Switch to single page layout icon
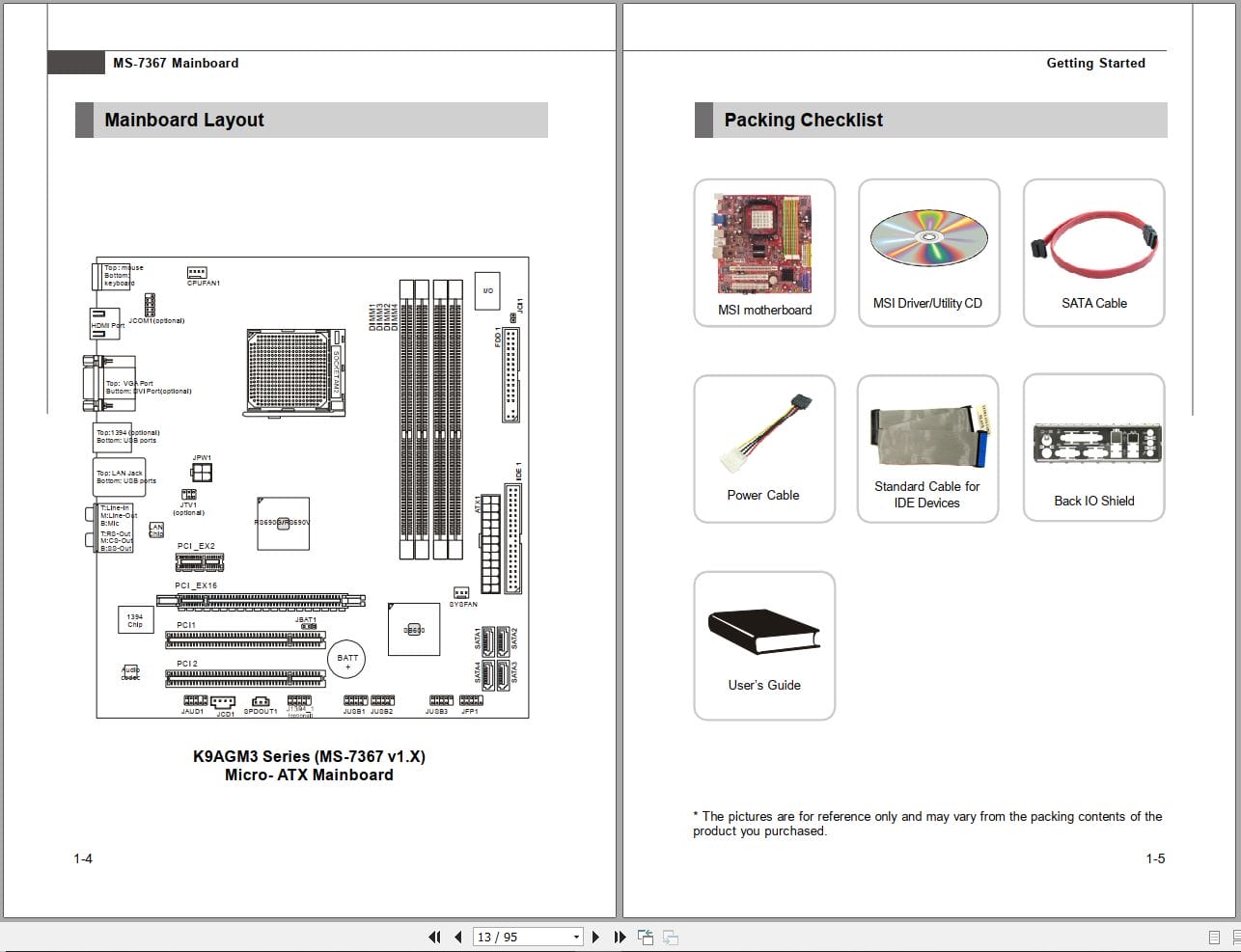Viewport: 1241px width, 952px height. pos(1214,937)
